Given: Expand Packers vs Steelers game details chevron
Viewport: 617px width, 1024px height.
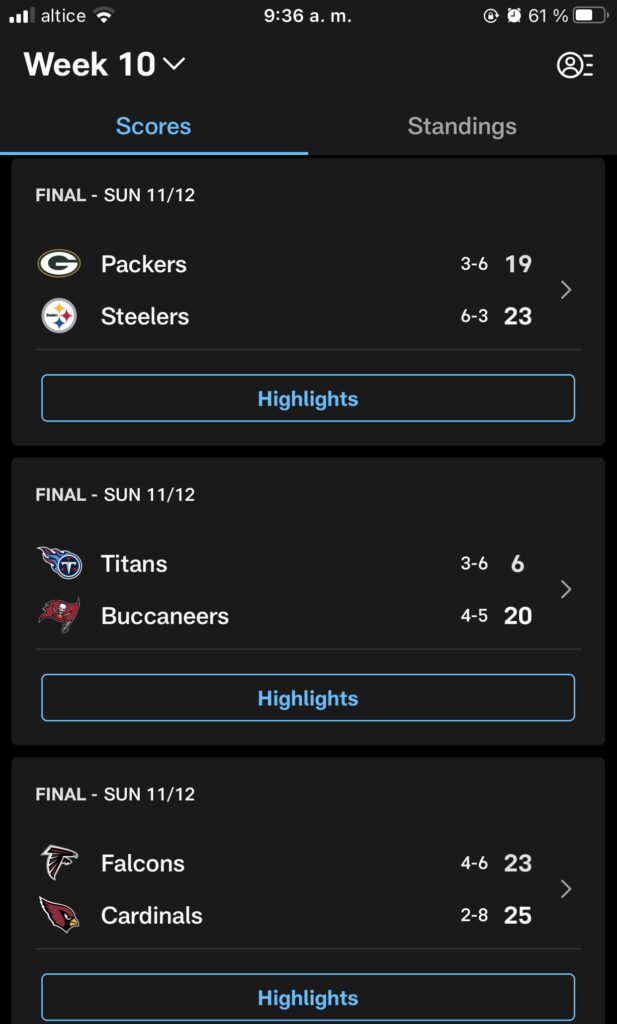Looking at the screenshot, I should (x=566, y=290).
